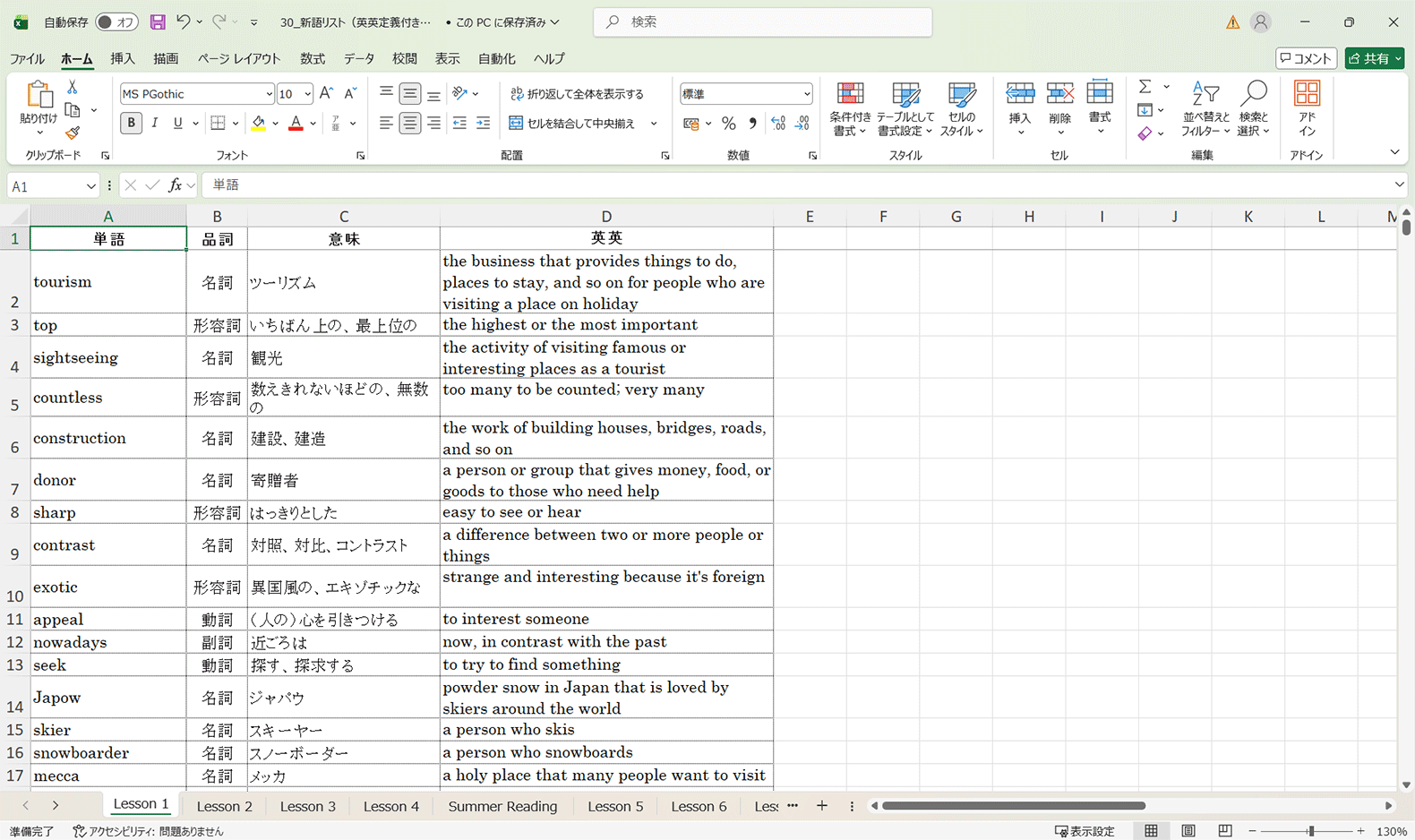
Task: Click the AutoSum sigma icon
Action: point(1145,87)
